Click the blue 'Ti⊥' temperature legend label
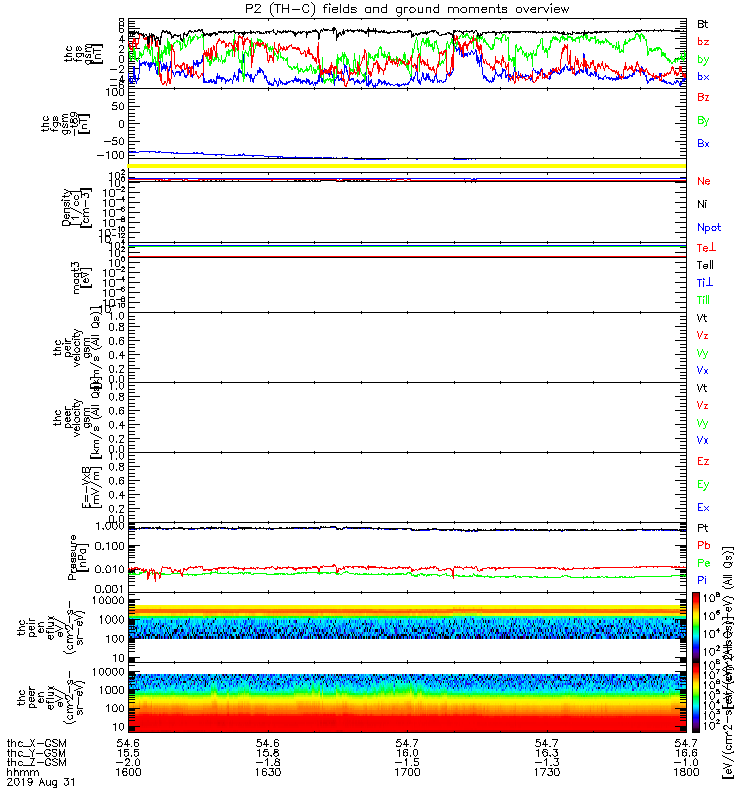Image resolution: width=750 pixels, height=800 pixels. click(705, 282)
